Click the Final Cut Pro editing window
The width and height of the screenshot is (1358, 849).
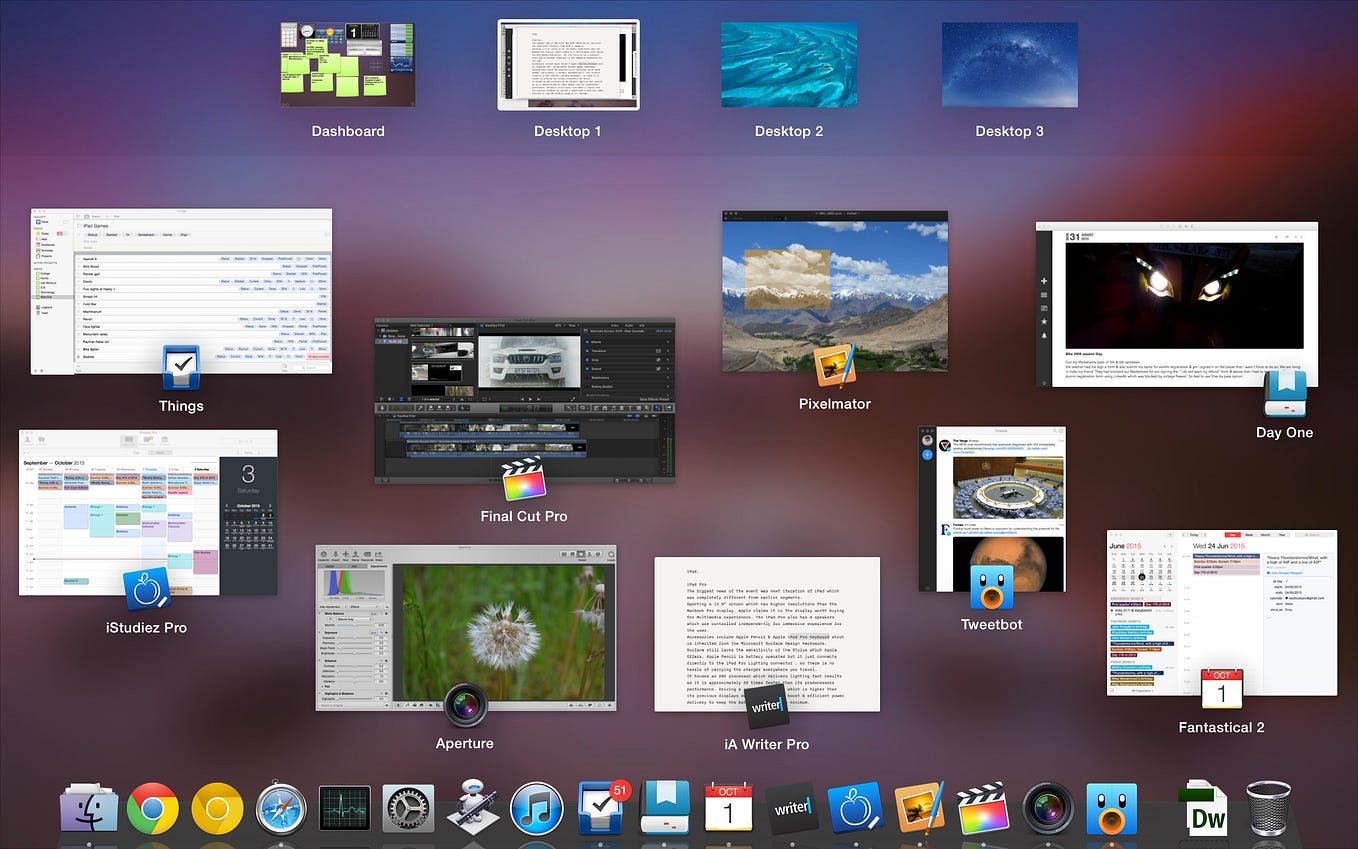(523, 400)
